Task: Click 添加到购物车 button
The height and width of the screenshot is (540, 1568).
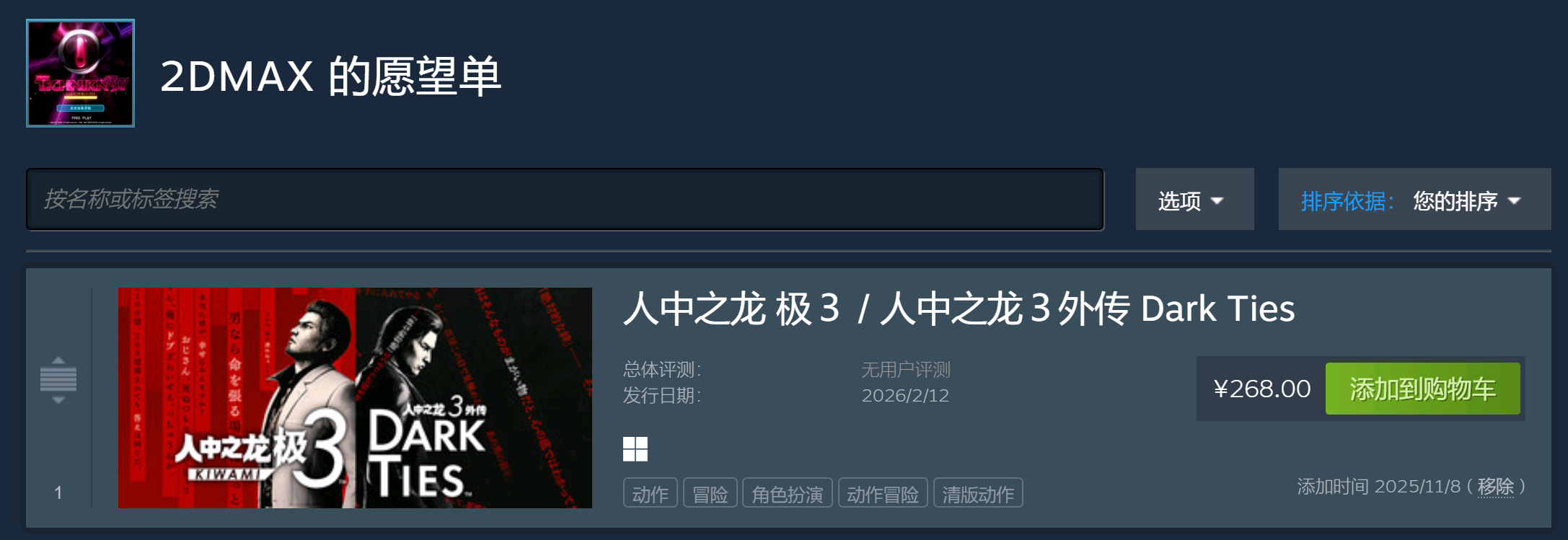Action: (1422, 389)
